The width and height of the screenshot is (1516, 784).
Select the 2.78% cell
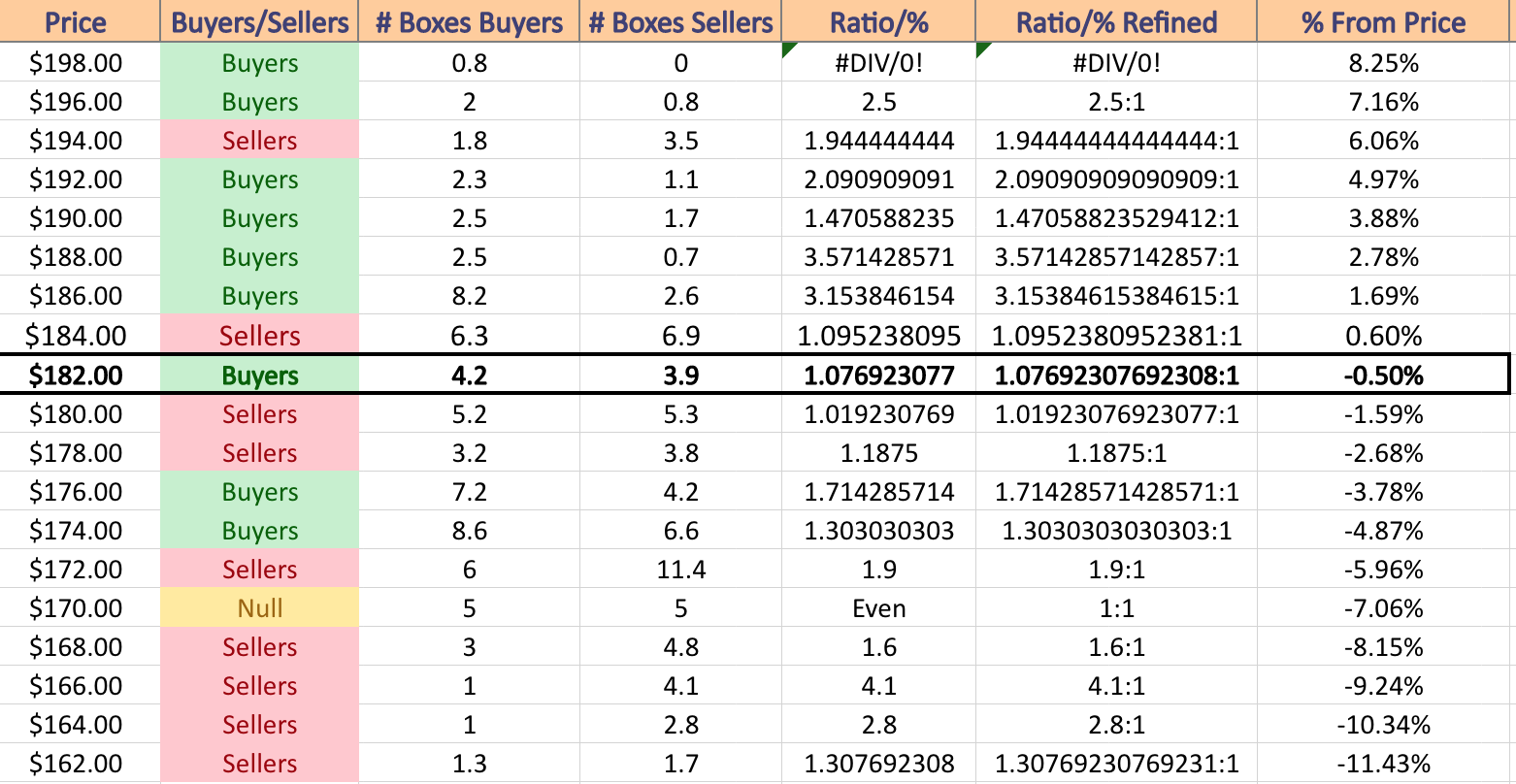tap(1384, 257)
